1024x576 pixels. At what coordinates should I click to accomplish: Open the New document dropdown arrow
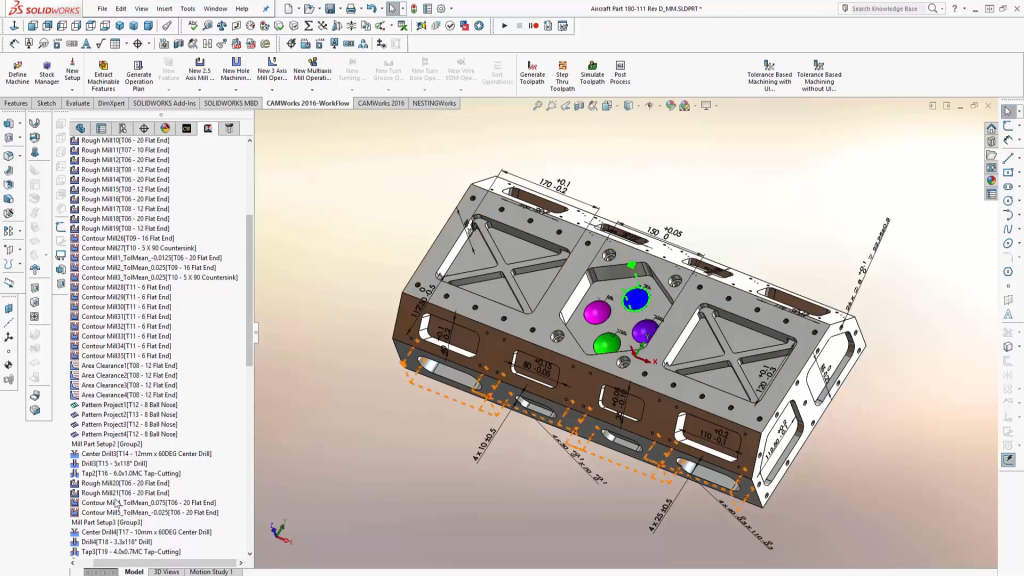(x=298, y=9)
